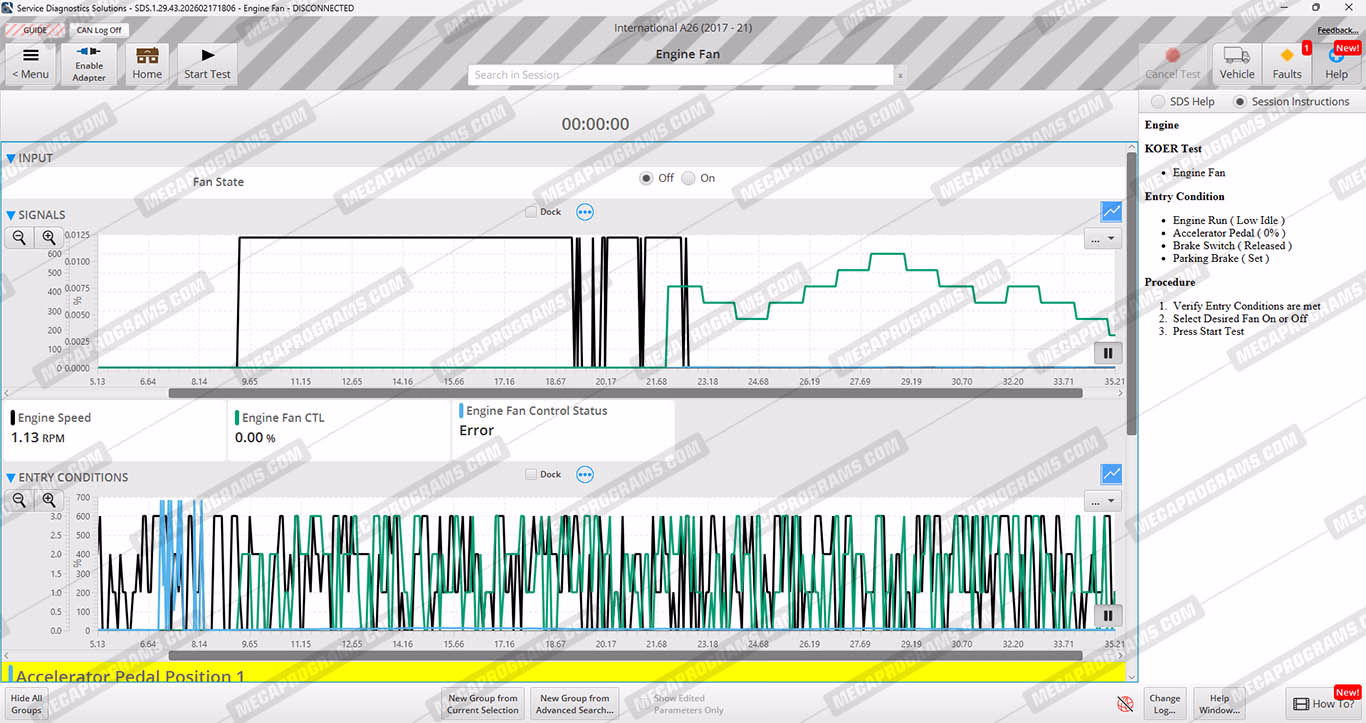The image size is (1366, 723).
Task: Click New Group from Advanced Search button
Action: click(574, 704)
